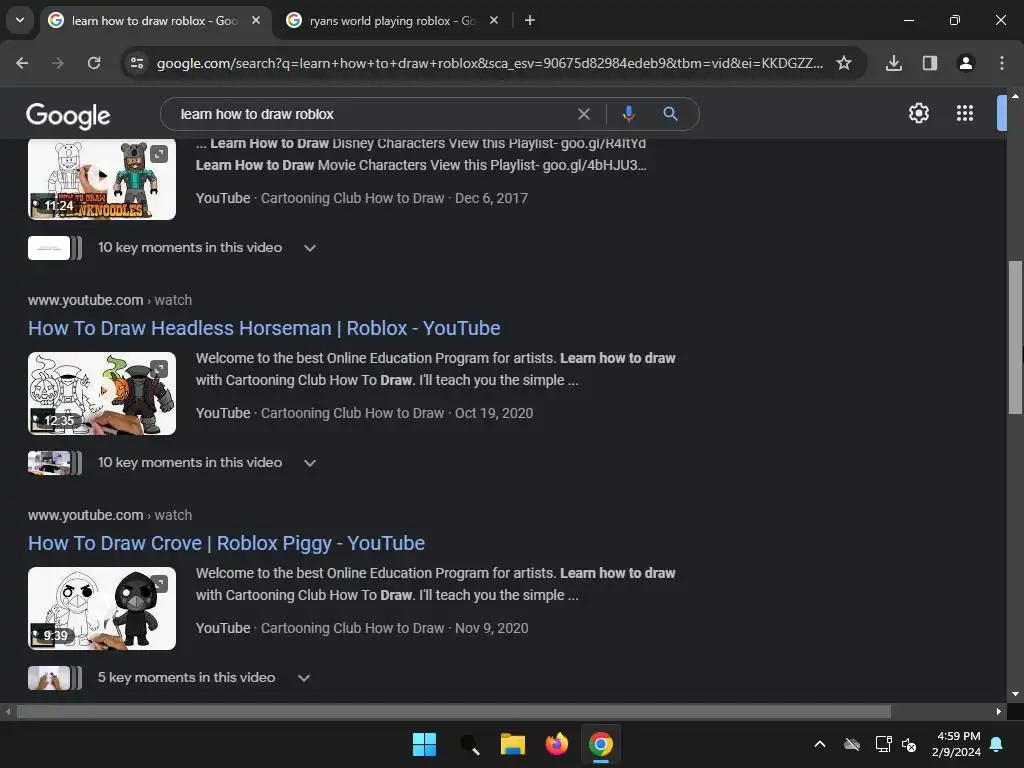Viewport: 1024px width, 768px height.
Task: Launch Firefox from the taskbar
Action: click(556, 744)
